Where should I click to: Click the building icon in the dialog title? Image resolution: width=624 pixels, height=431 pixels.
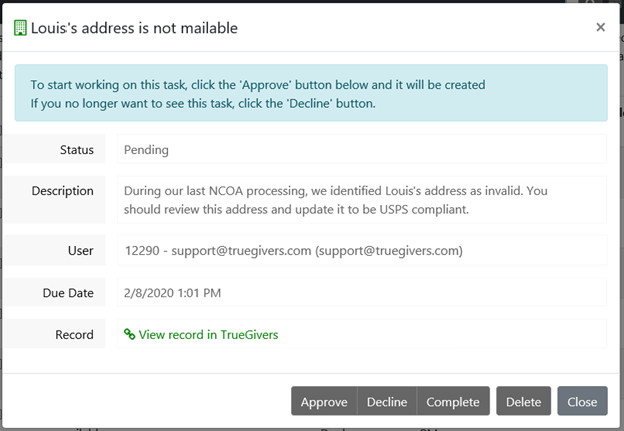(x=20, y=28)
